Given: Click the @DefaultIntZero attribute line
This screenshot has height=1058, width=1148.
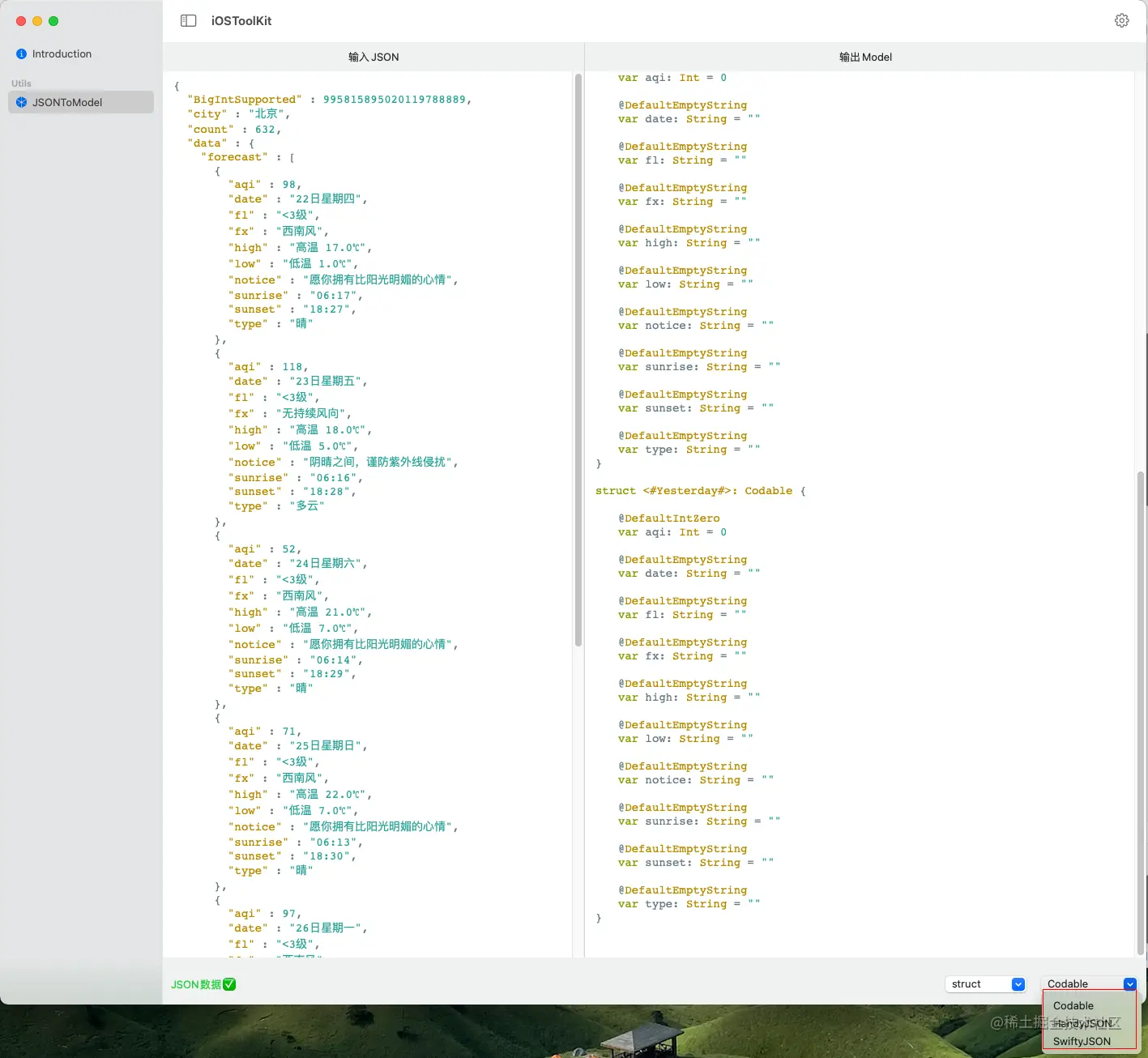Looking at the screenshot, I should tap(669, 518).
